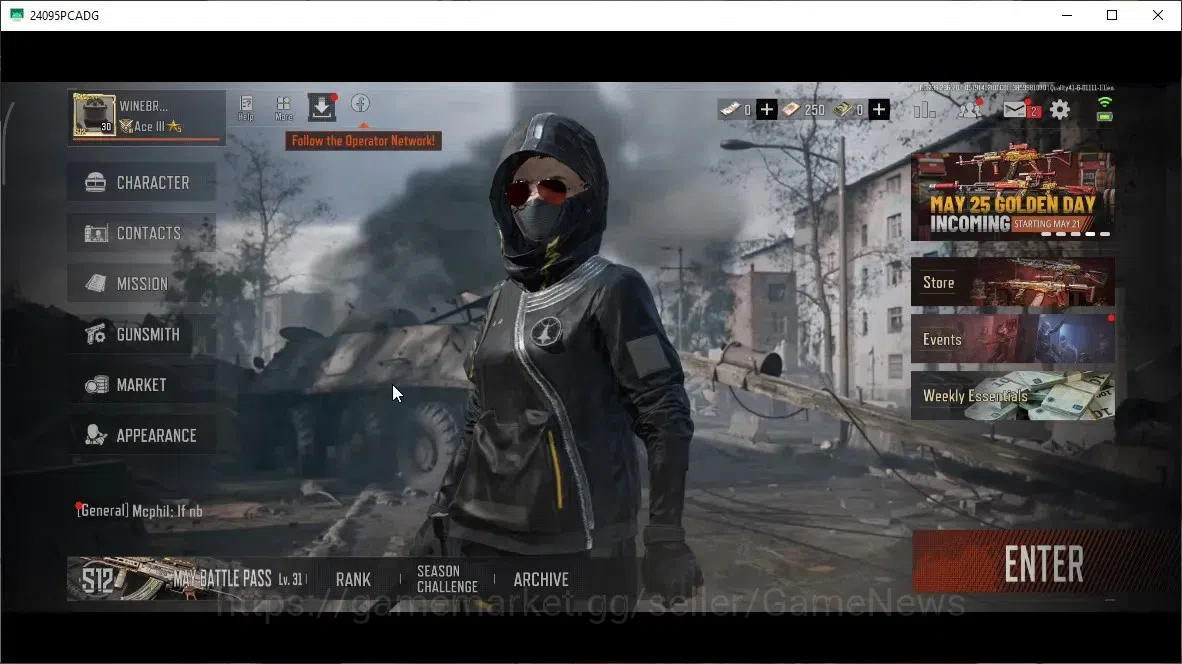Open the General chat message
Image resolution: width=1182 pixels, height=664 pixels.
(x=139, y=511)
